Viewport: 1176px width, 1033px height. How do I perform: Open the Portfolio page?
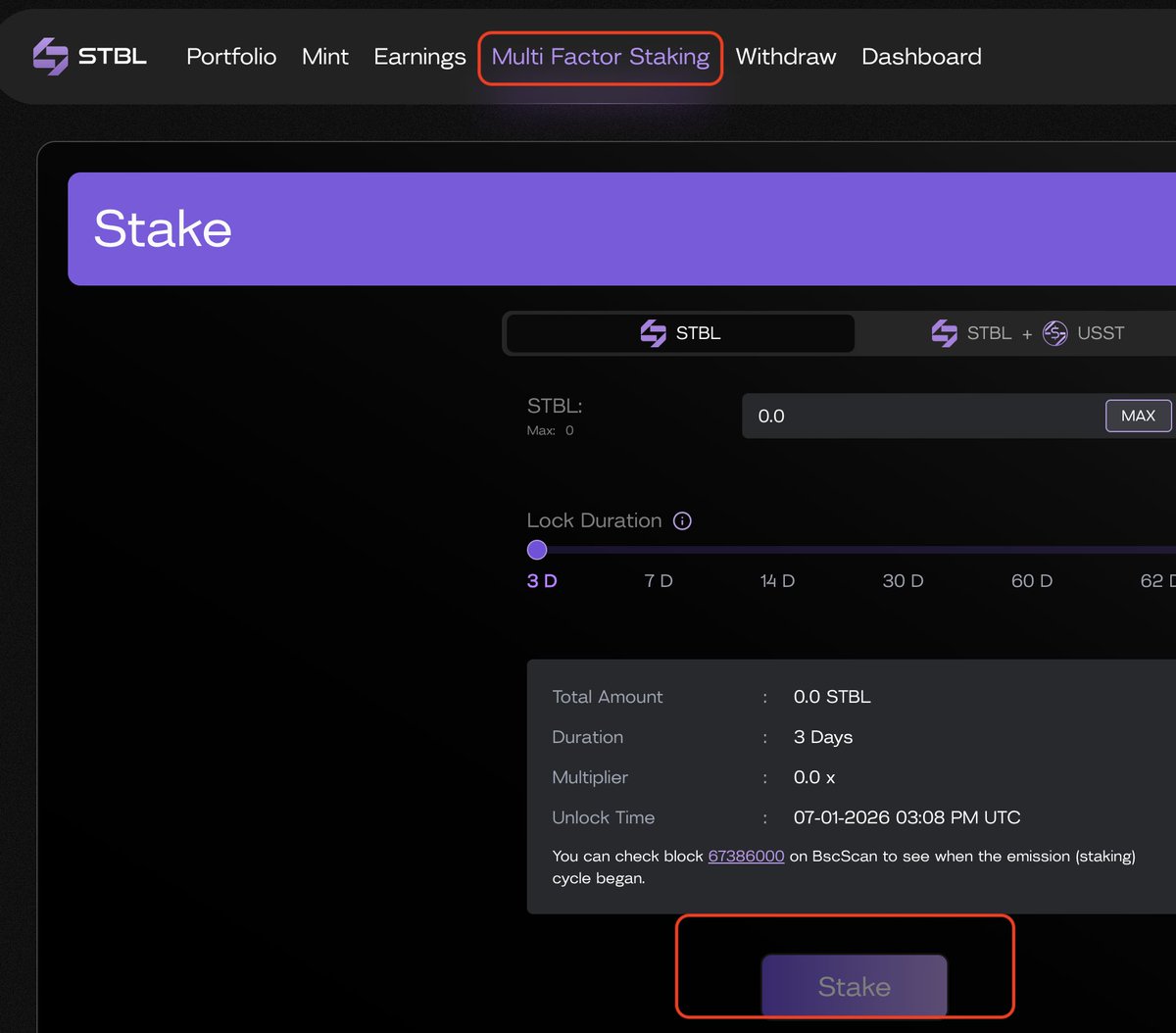click(x=231, y=57)
